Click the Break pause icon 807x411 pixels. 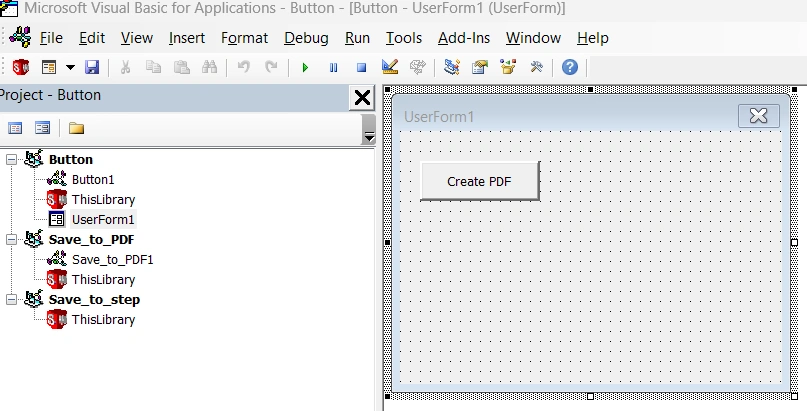point(334,67)
